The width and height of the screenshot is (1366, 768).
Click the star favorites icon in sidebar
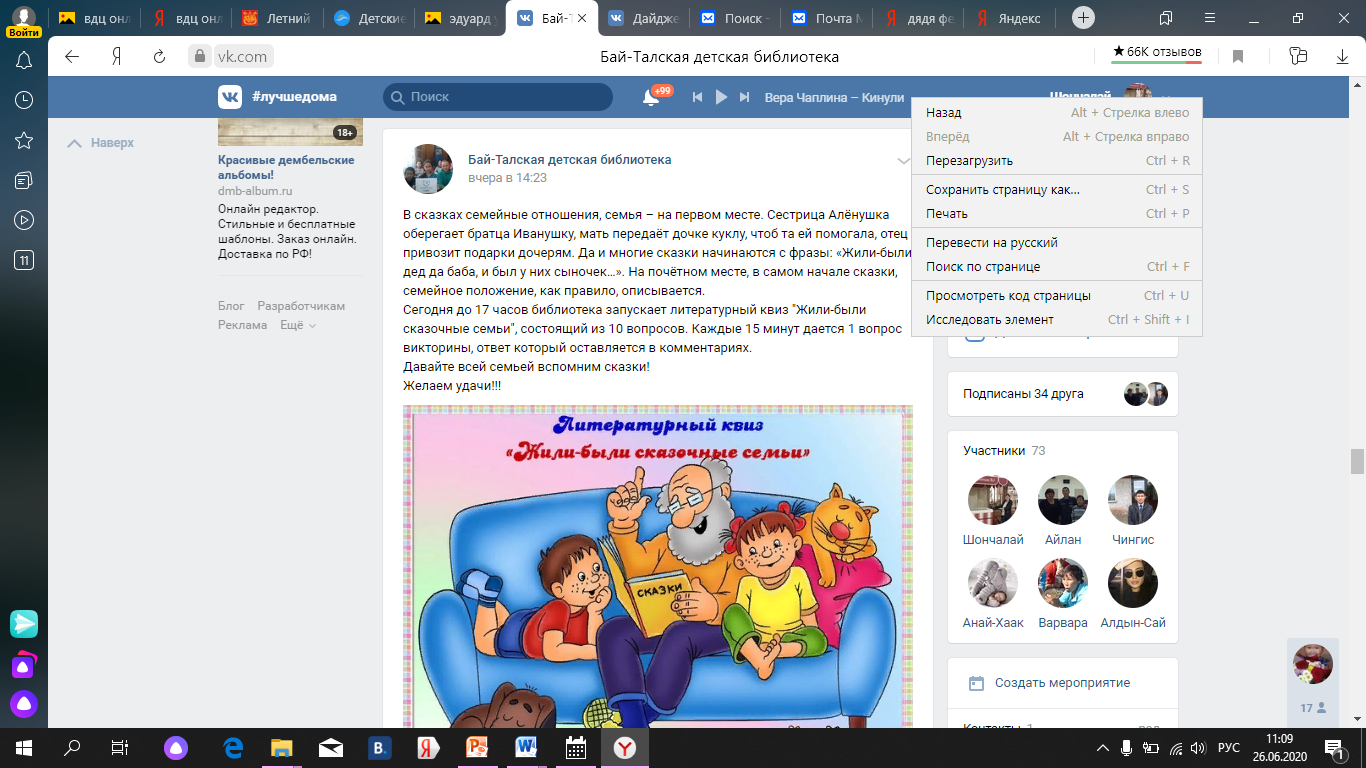24,140
